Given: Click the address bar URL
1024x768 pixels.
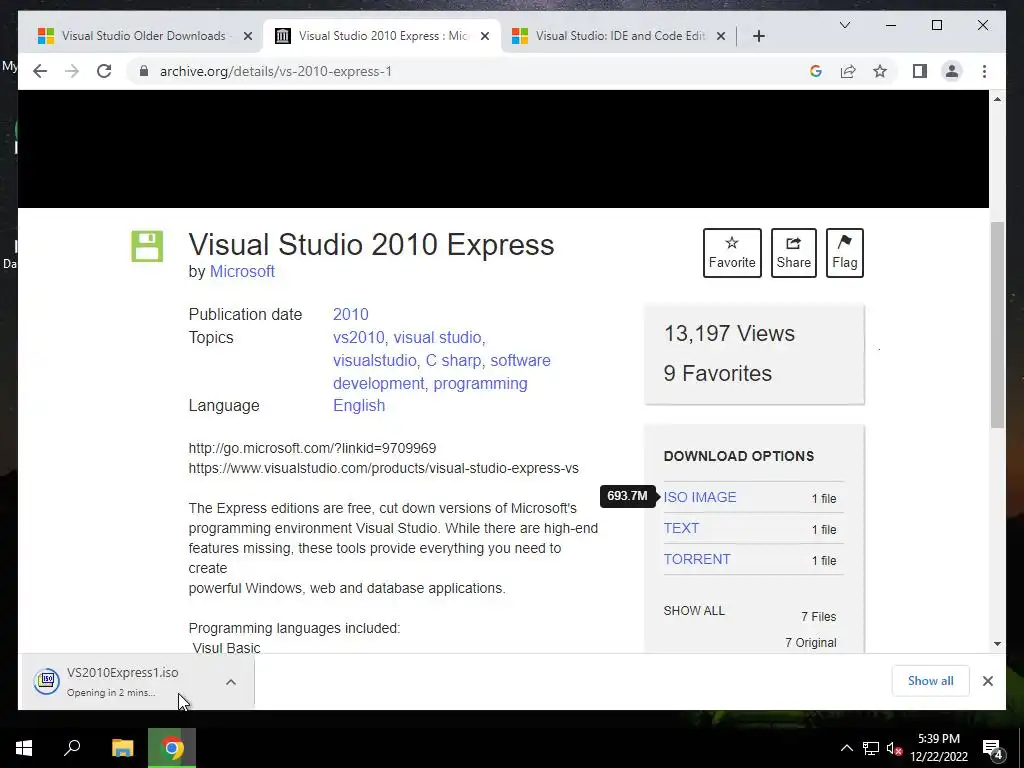Looking at the screenshot, I should (x=276, y=71).
